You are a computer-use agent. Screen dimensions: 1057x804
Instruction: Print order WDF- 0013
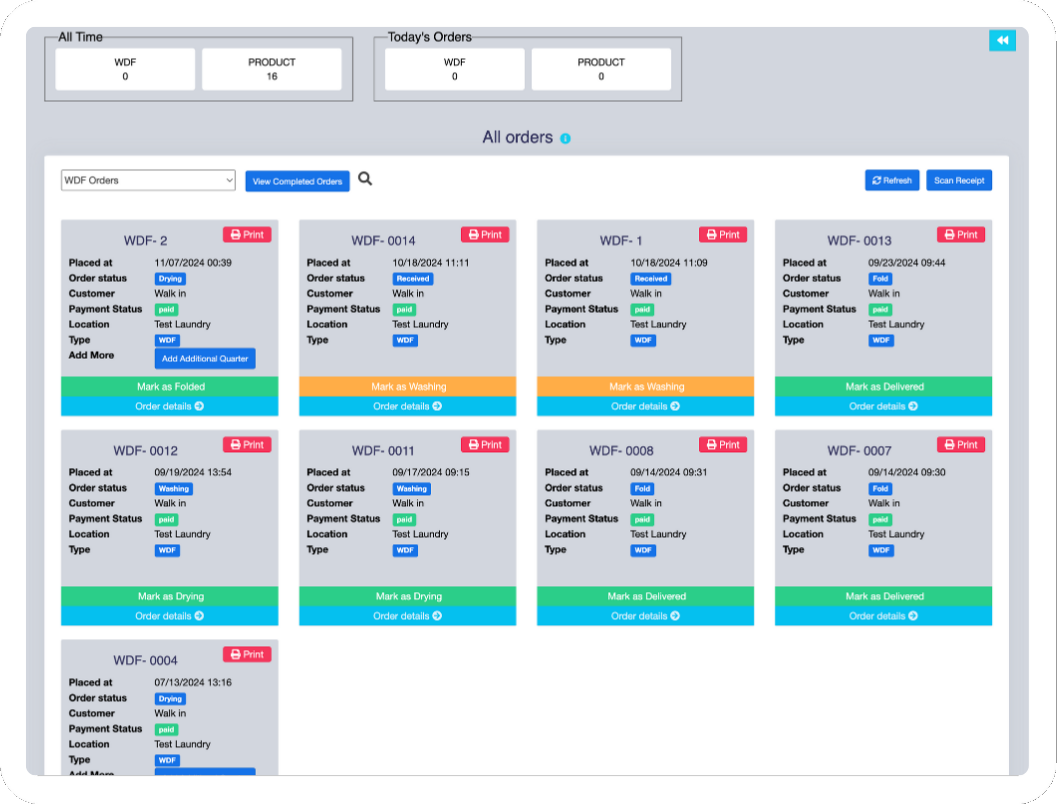[961, 234]
